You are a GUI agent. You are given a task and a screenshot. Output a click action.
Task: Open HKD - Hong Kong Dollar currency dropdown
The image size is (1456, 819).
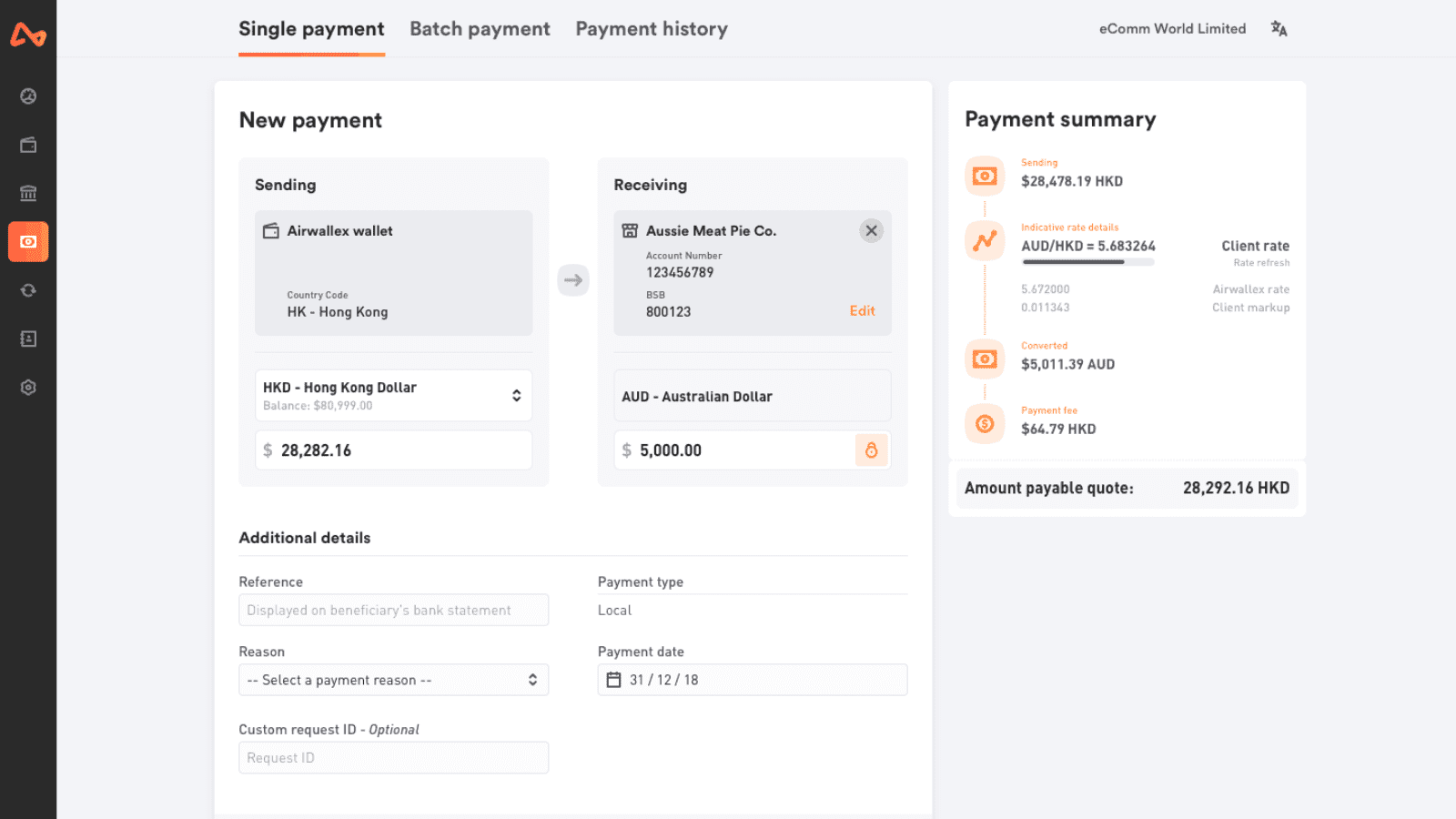tap(393, 395)
